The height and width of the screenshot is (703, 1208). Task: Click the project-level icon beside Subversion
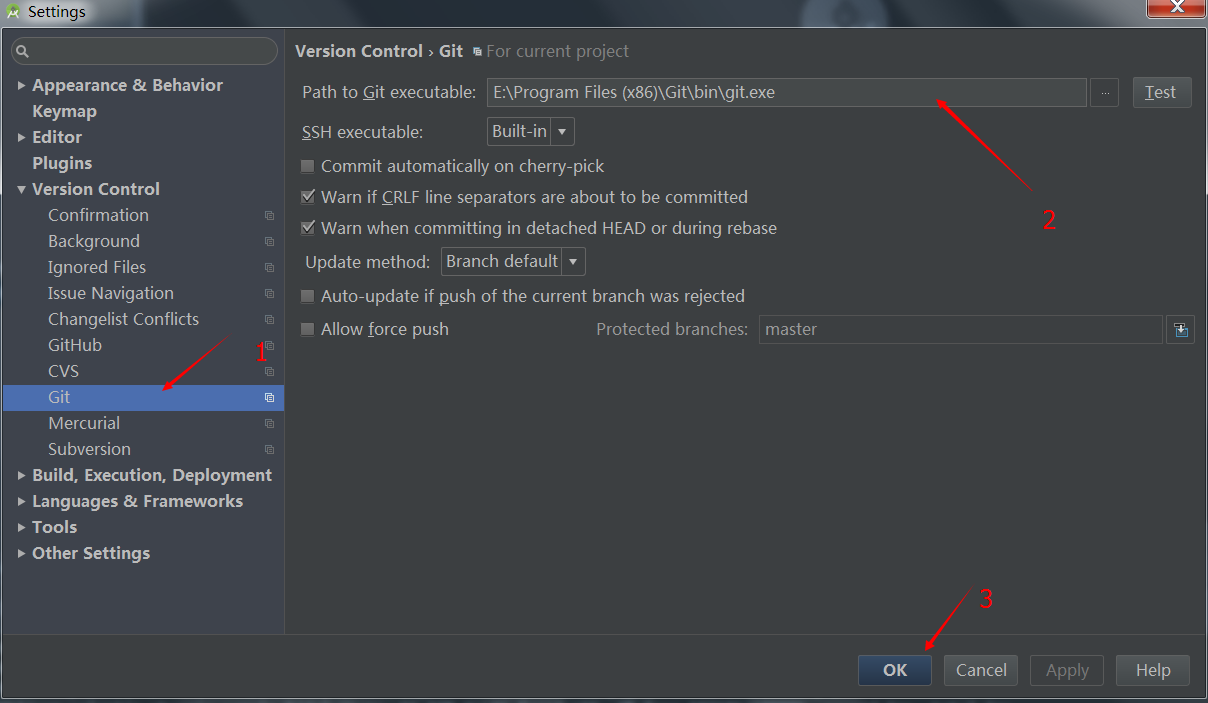pyautogui.click(x=269, y=450)
